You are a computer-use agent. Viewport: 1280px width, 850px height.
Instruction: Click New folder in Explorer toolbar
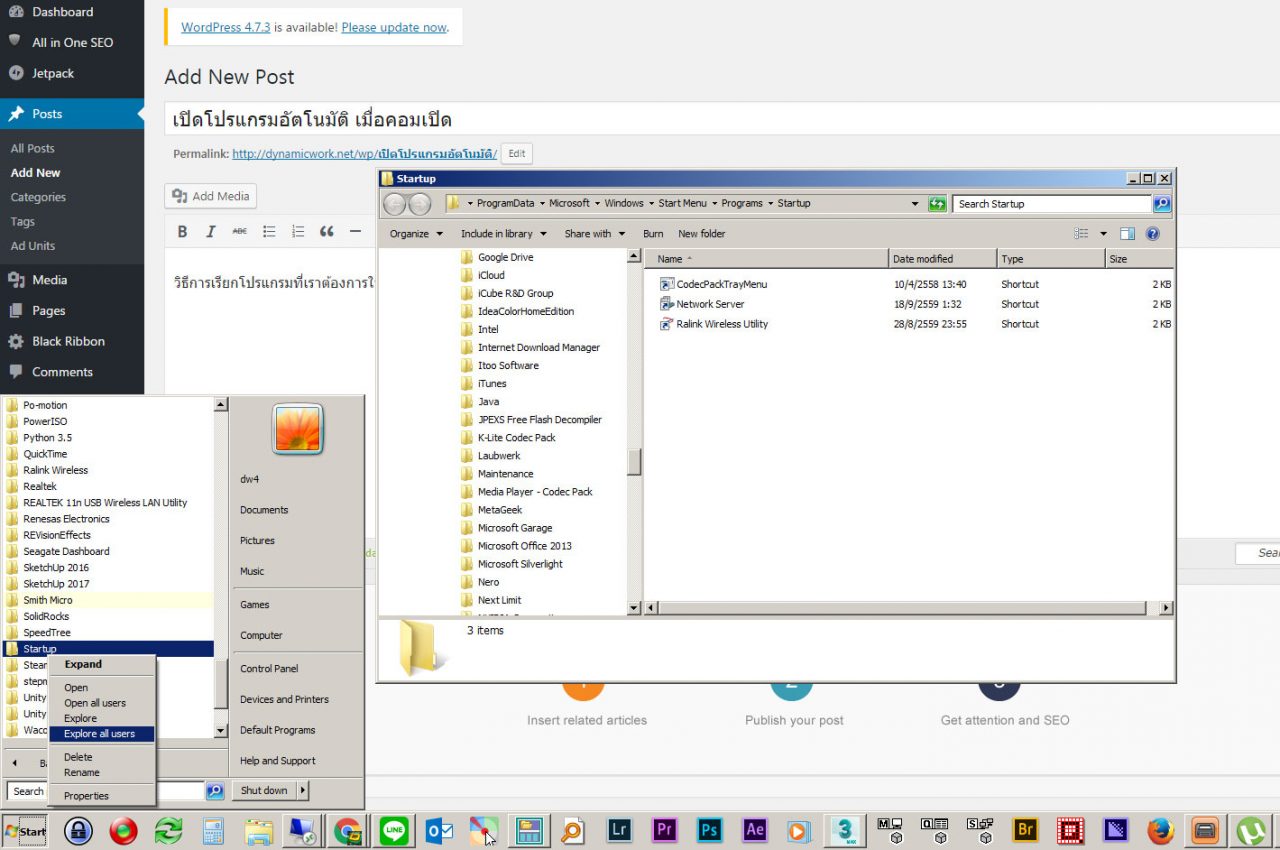[702, 234]
